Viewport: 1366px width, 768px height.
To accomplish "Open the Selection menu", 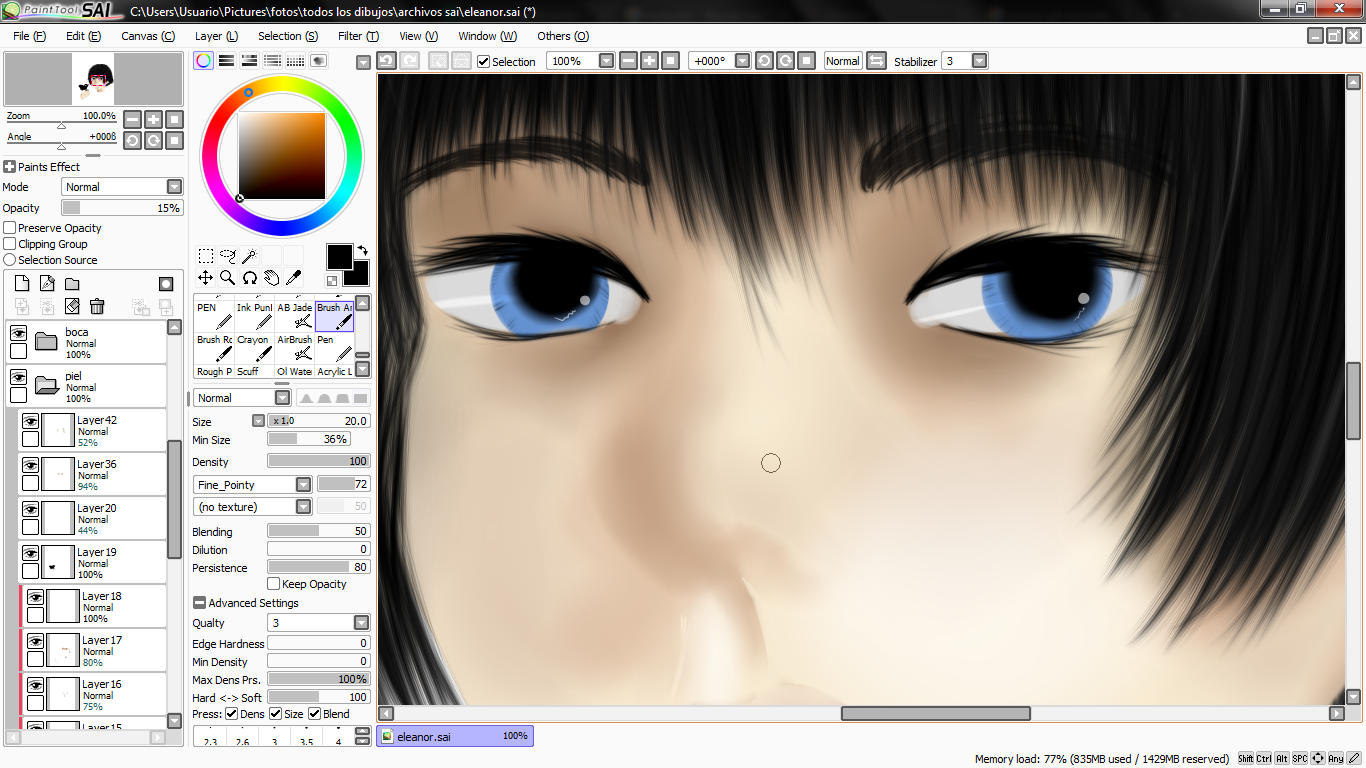I will 288,36.
